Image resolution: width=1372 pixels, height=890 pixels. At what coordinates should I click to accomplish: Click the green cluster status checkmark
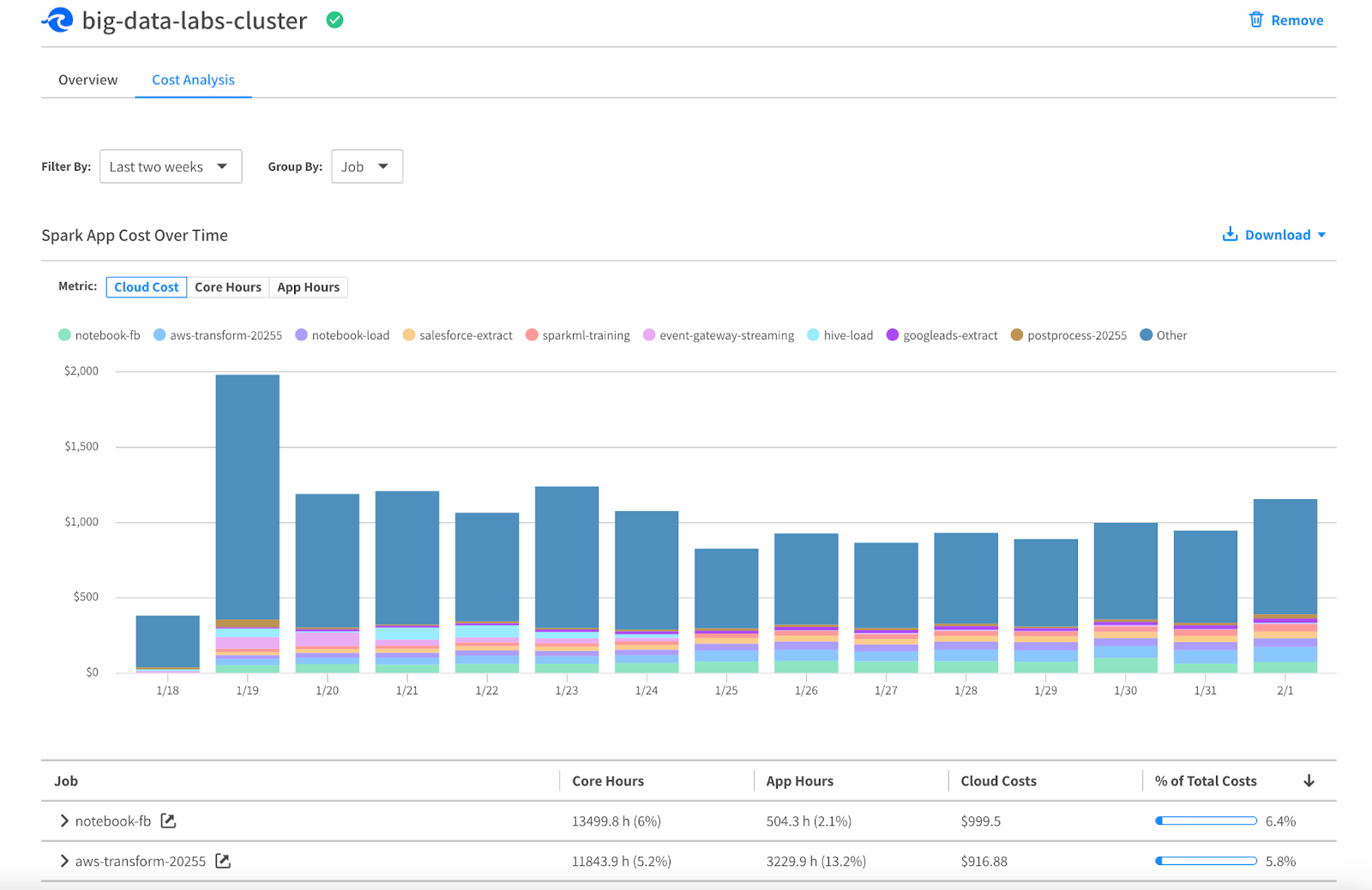click(x=335, y=20)
